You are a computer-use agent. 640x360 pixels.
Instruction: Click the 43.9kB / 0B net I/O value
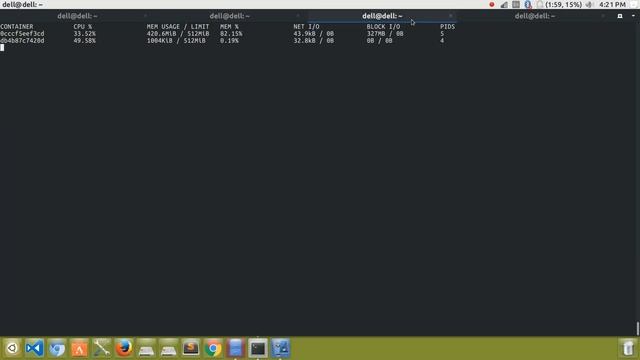pos(313,33)
